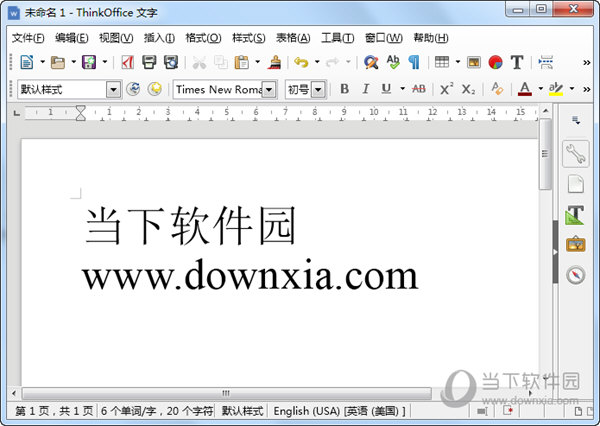Click the Clear Formatting icon
The image size is (600, 426).
tap(497, 89)
